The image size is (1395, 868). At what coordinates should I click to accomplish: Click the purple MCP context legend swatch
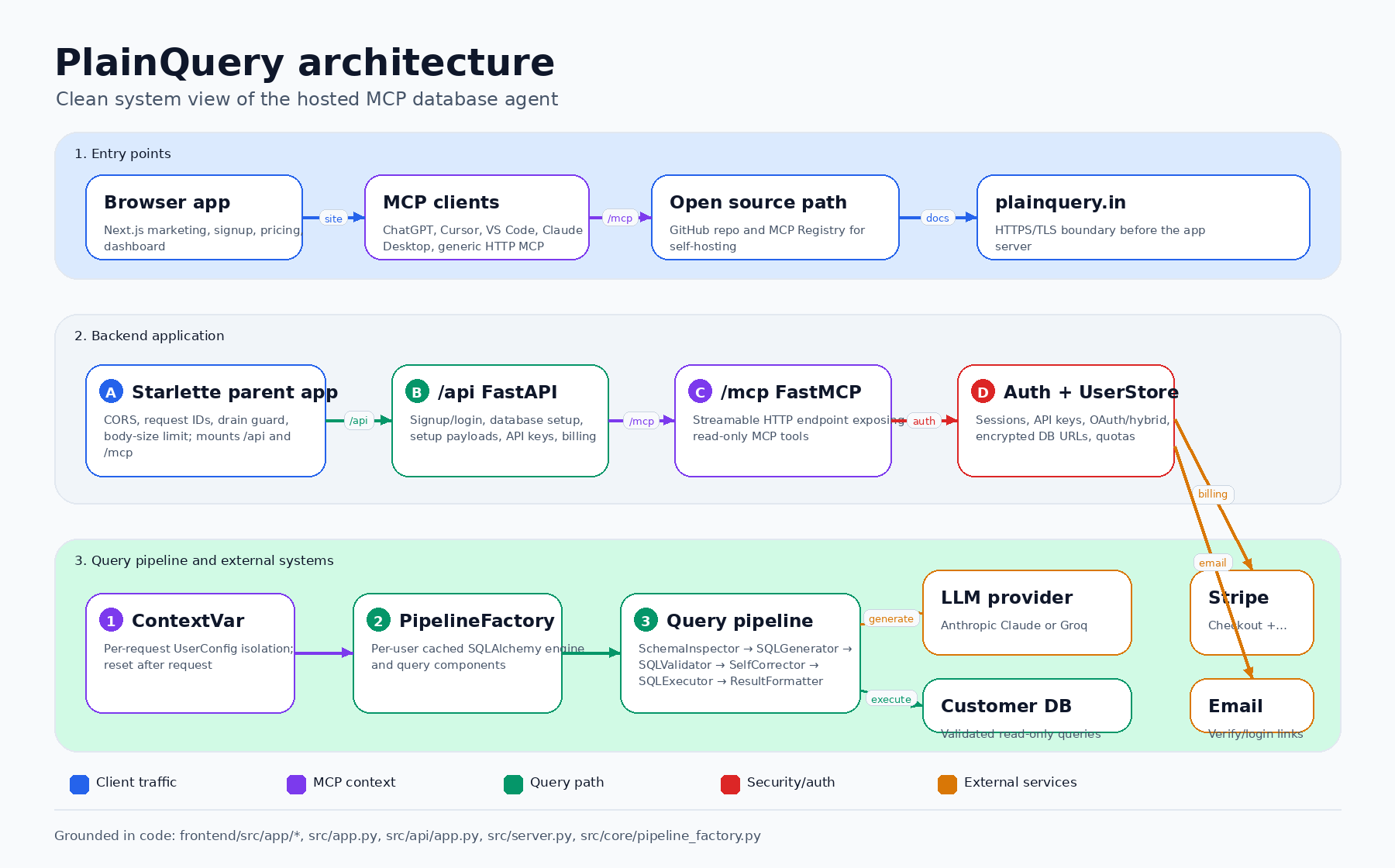click(296, 784)
